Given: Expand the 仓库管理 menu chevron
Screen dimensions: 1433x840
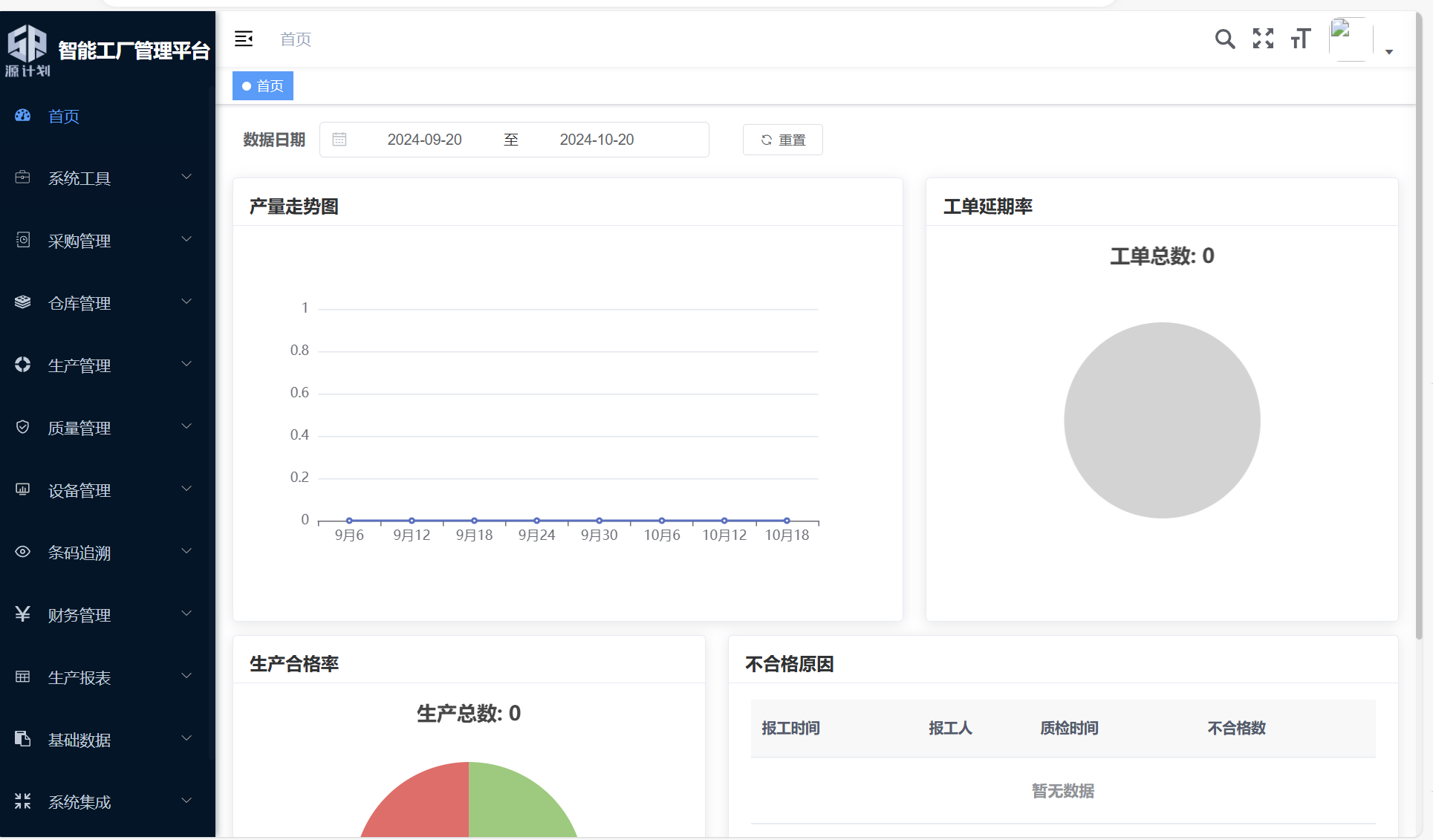Looking at the screenshot, I should [186, 302].
